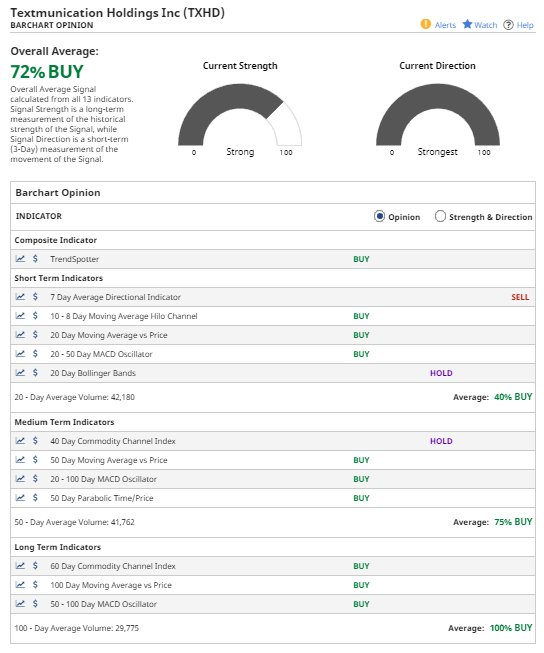Image resolution: width=544 pixels, height=653 pixels.
Task: Click dollar icon for 20 - 100 Day MACD Oscillator
Action: (35, 479)
